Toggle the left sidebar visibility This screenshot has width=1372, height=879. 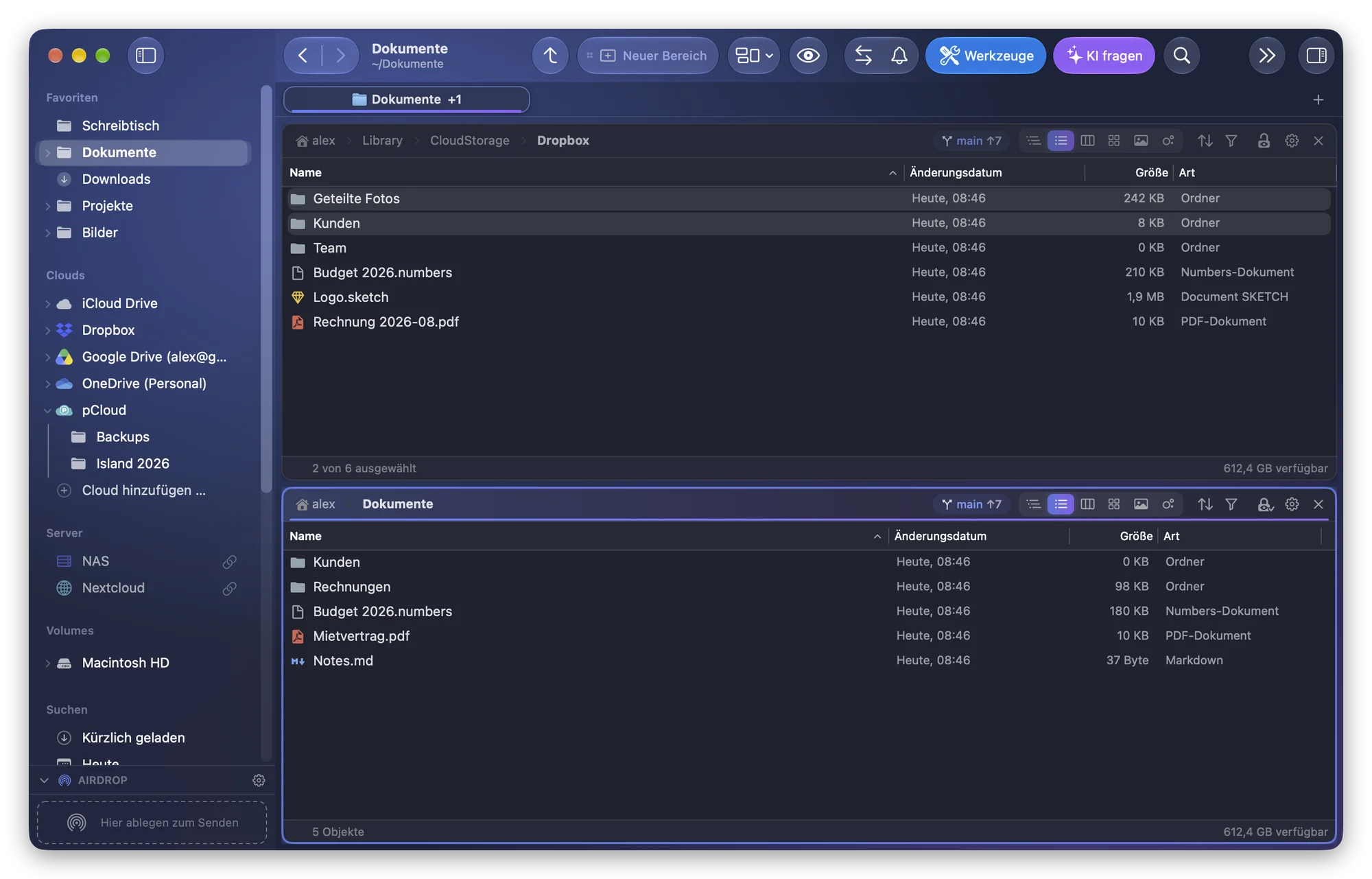click(145, 56)
